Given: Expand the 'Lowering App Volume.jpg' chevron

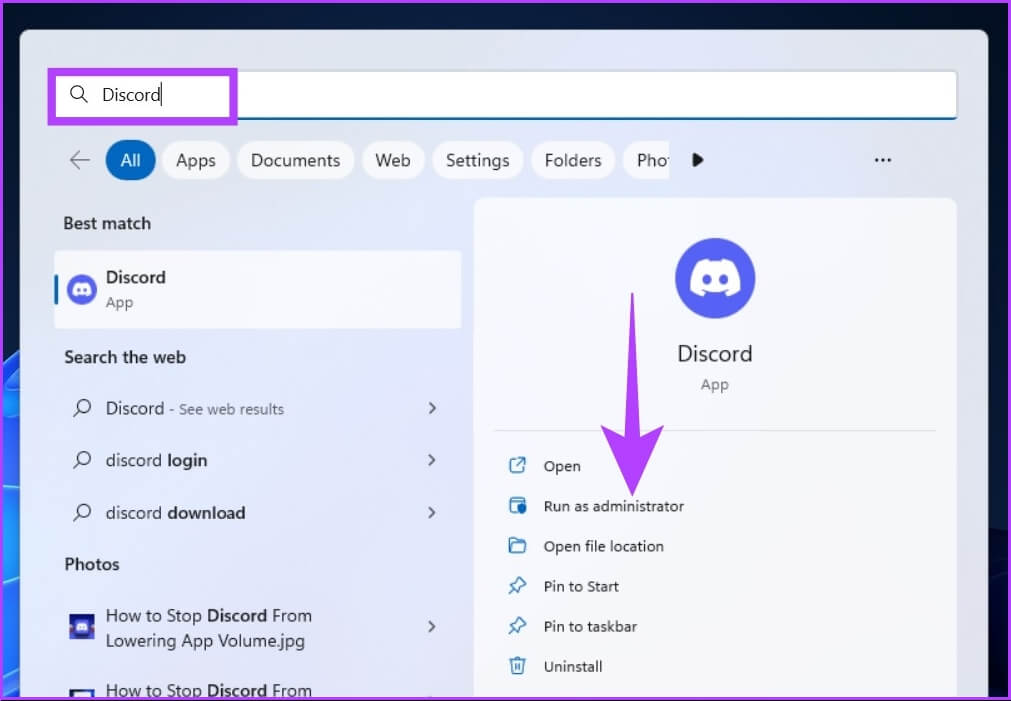Looking at the screenshot, I should click(x=432, y=627).
